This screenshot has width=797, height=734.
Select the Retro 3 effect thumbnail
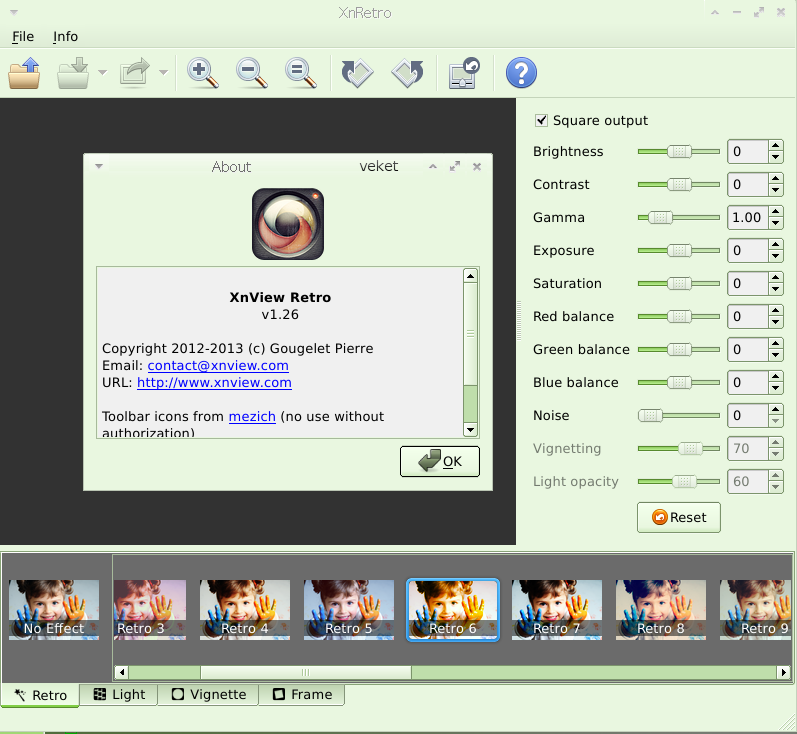point(150,609)
